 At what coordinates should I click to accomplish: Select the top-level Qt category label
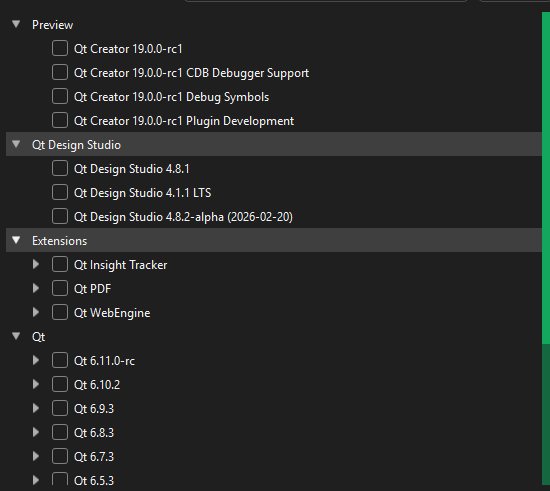click(x=39, y=337)
